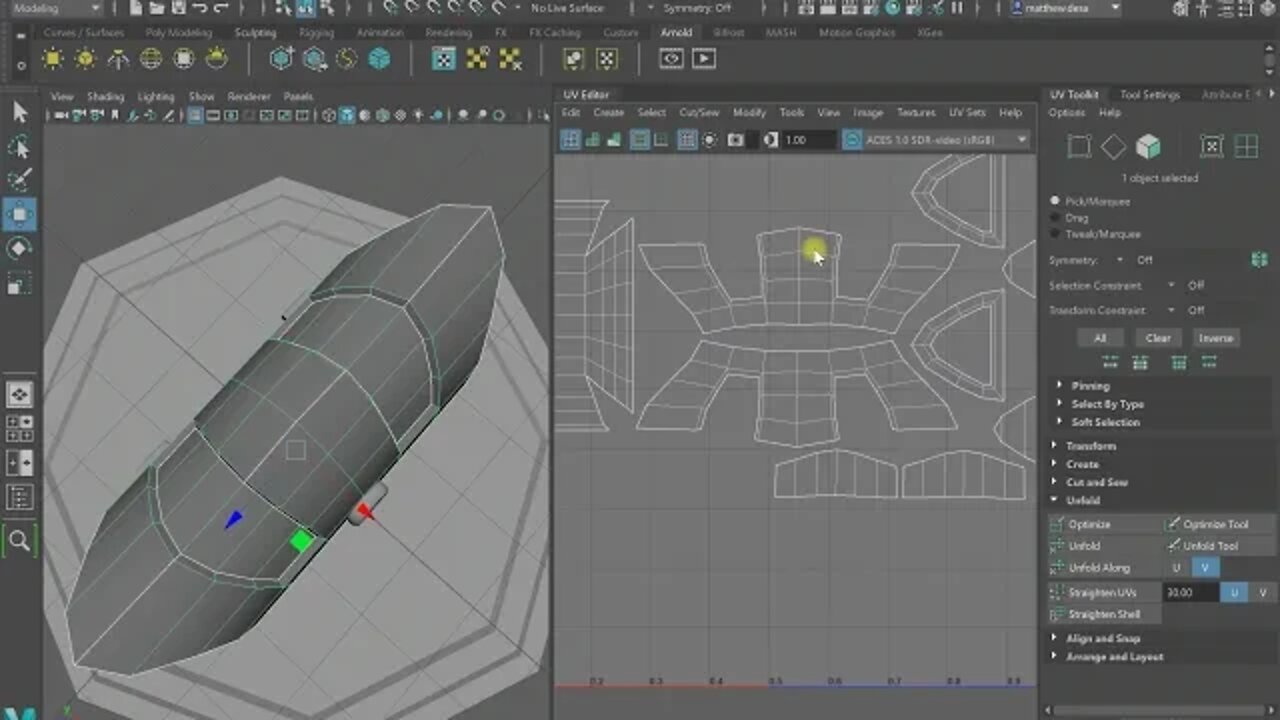Open the Textures menu in UV Editor

pos(916,113)
